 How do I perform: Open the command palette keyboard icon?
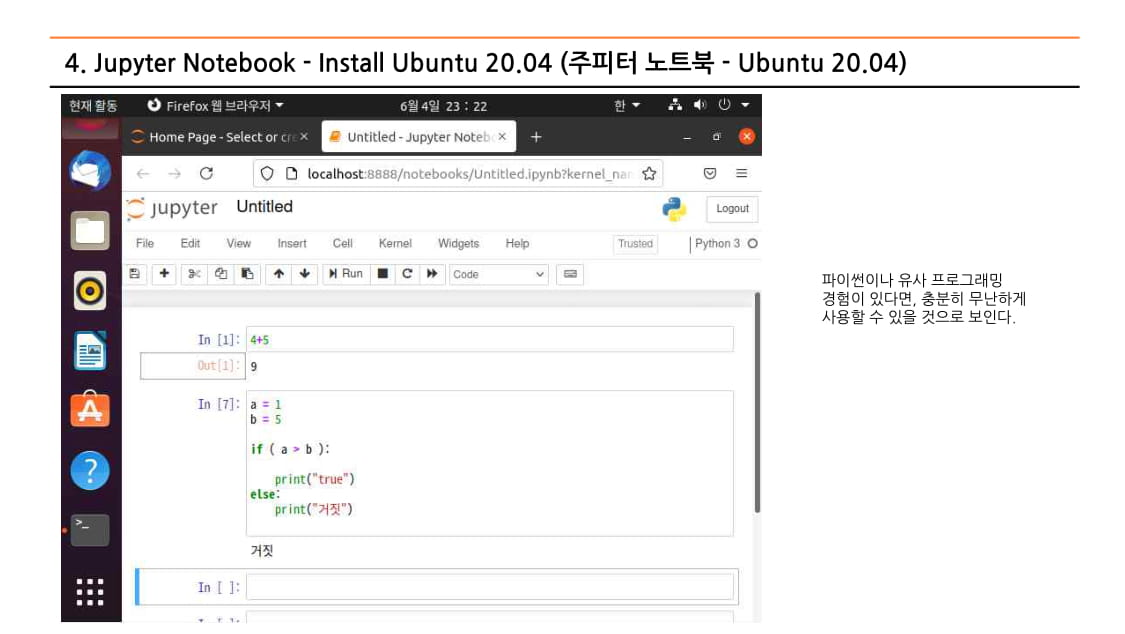tap(570, 274)
